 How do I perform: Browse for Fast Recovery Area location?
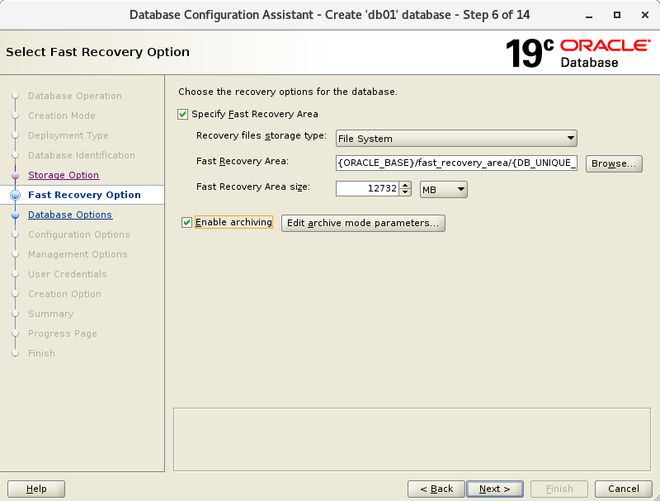coord(614,163)
